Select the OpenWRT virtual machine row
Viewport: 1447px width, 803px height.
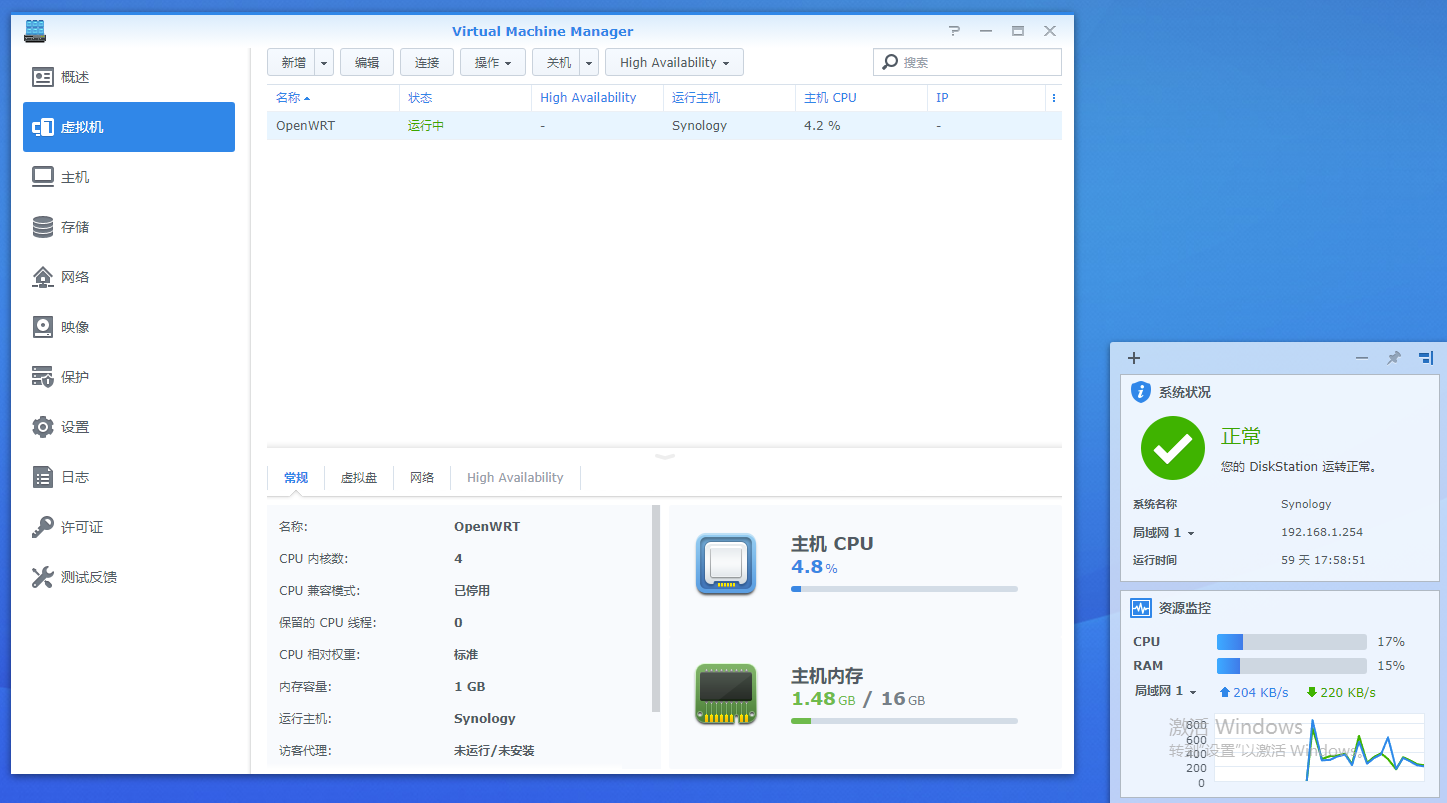(x=664, y=126)
